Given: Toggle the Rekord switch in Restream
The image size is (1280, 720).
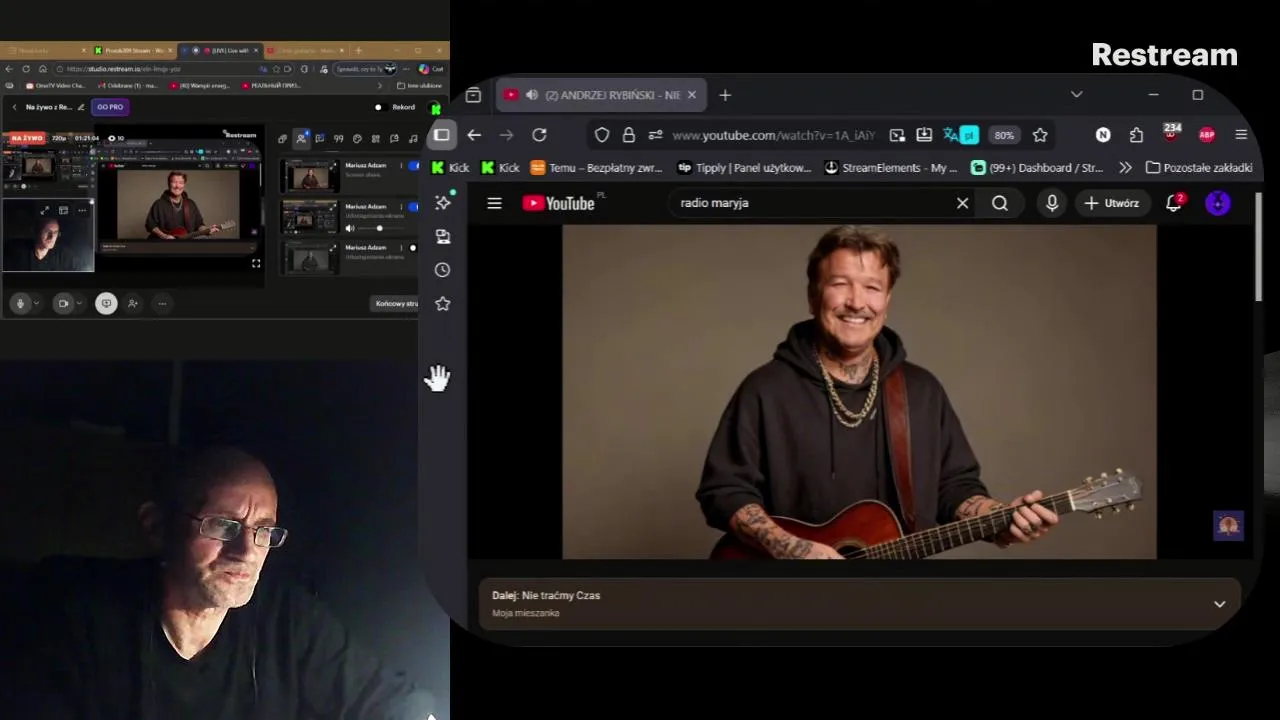Looking at the screenshot, I should 379,107.
